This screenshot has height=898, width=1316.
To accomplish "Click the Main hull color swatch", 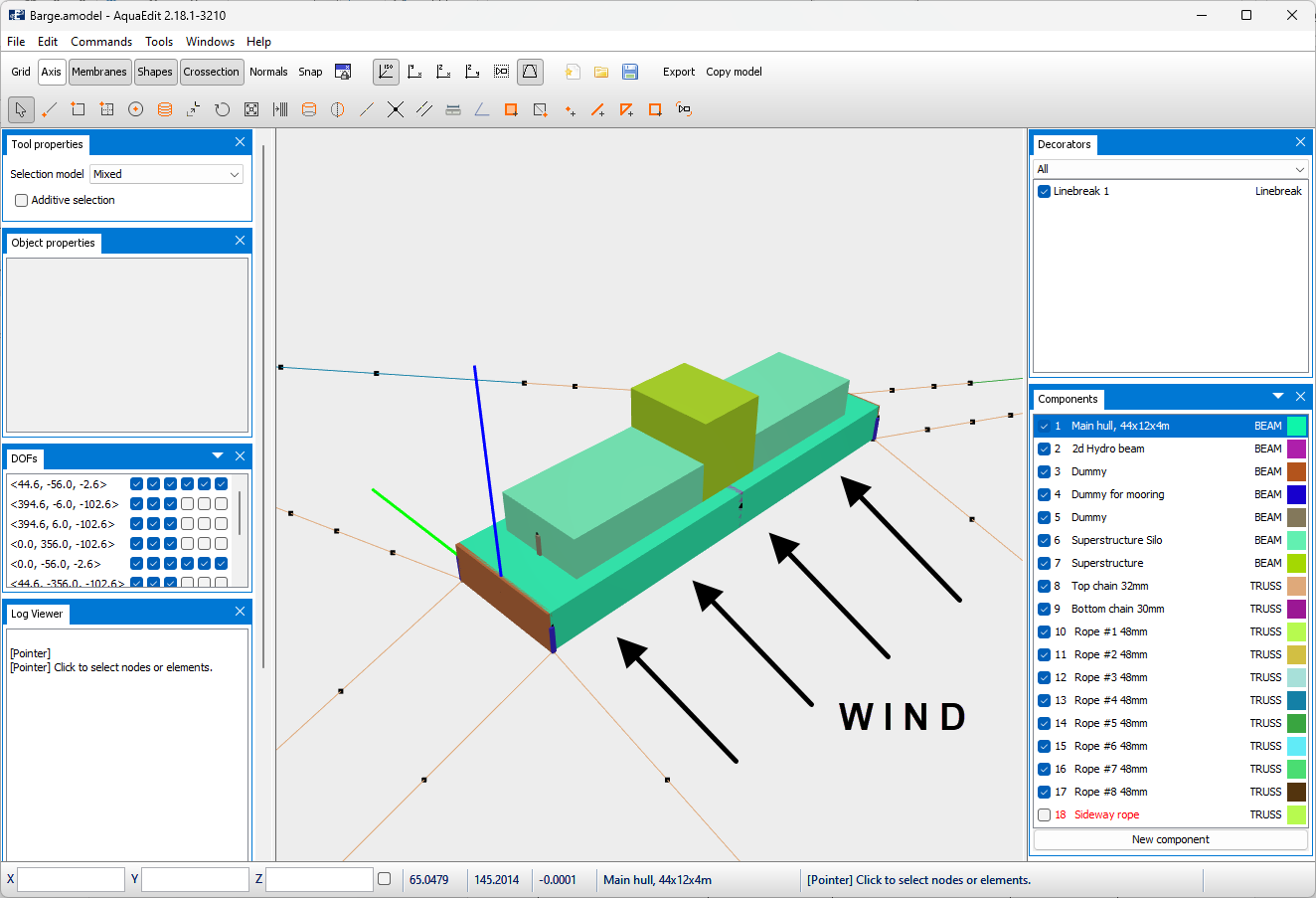I will click(1296, 426).
